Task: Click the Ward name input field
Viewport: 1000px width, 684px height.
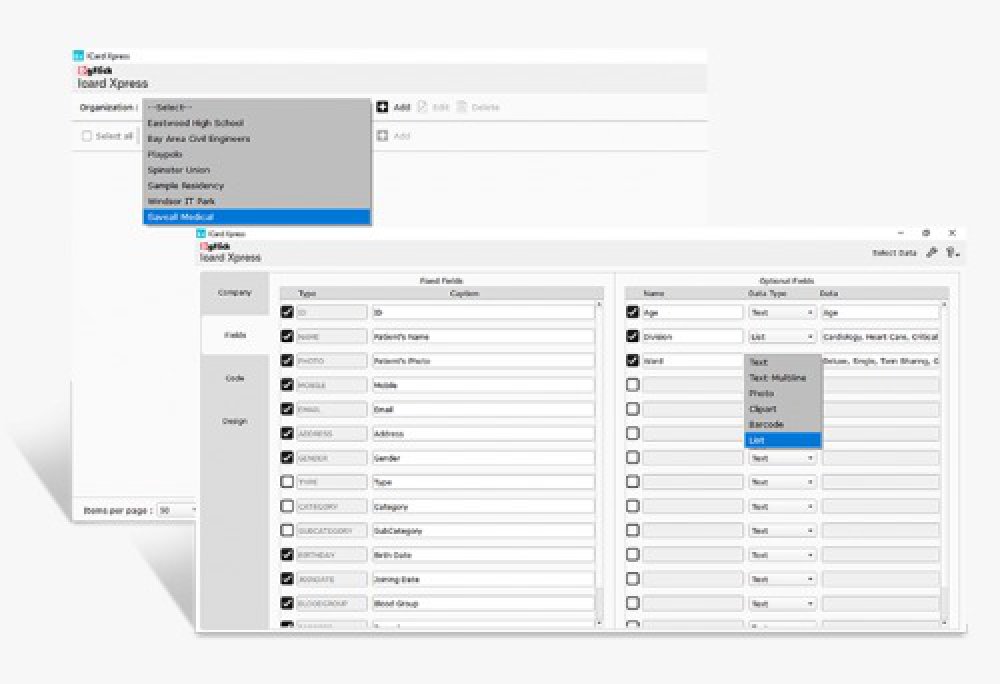Action: coord(693,361)
